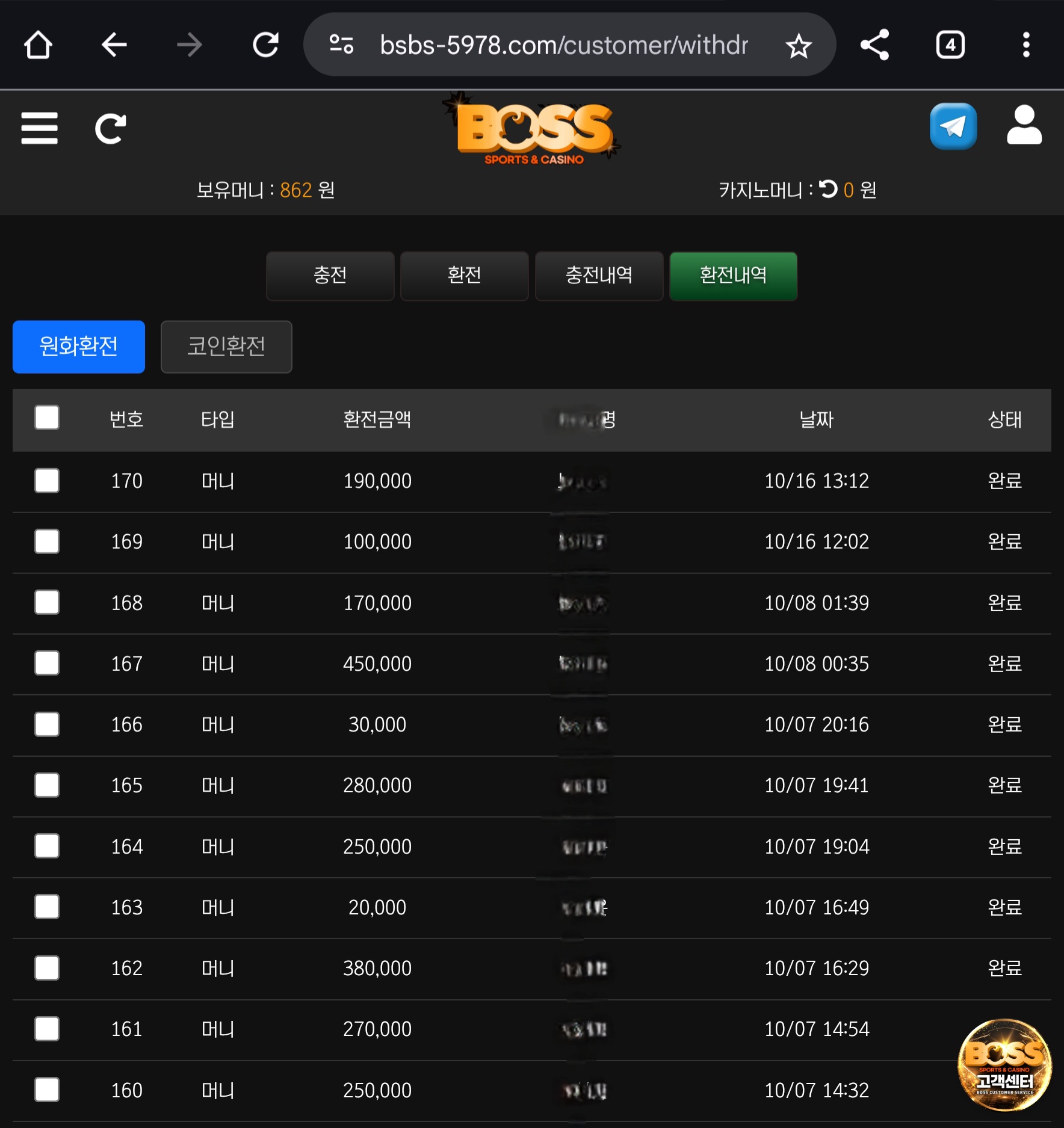Screen dimensions: 1064x1128
Task: Select the 코인환전 button
Action: (226, 347)
